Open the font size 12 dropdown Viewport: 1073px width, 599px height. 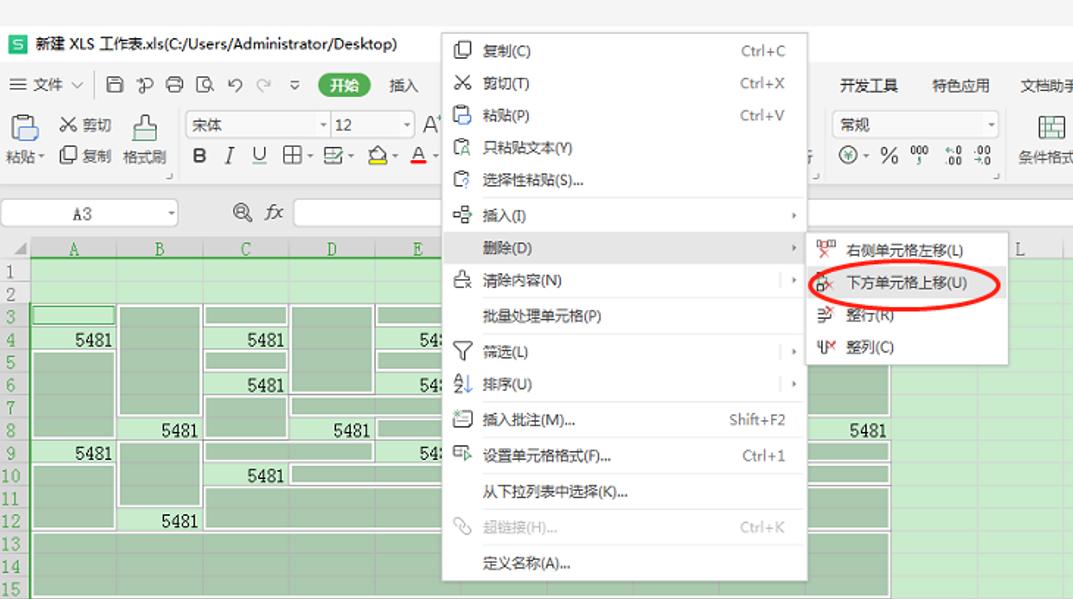pos(372,123)
